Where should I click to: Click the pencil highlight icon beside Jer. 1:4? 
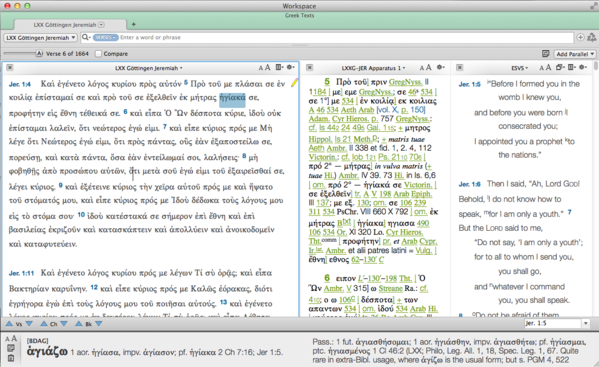294,82
